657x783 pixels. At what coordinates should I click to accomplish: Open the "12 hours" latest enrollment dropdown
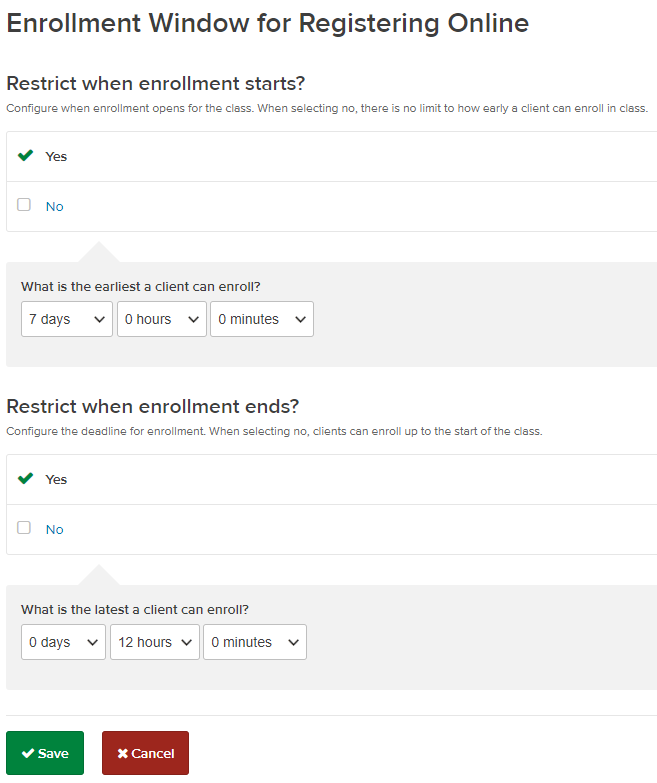click(x=154, y=642)
